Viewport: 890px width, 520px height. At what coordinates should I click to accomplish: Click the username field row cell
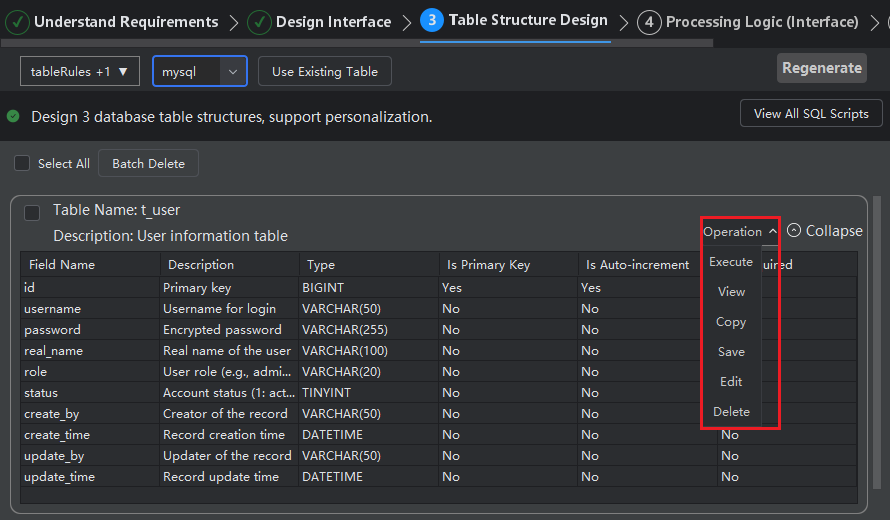tap(53, 309)
